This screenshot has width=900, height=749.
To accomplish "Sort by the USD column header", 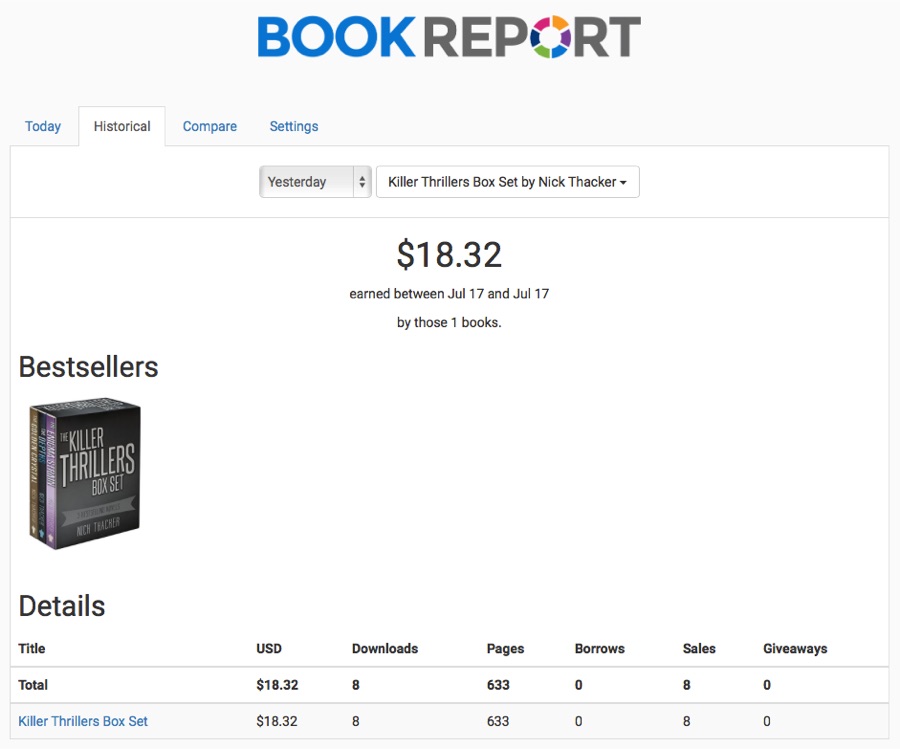I will 269,648.
